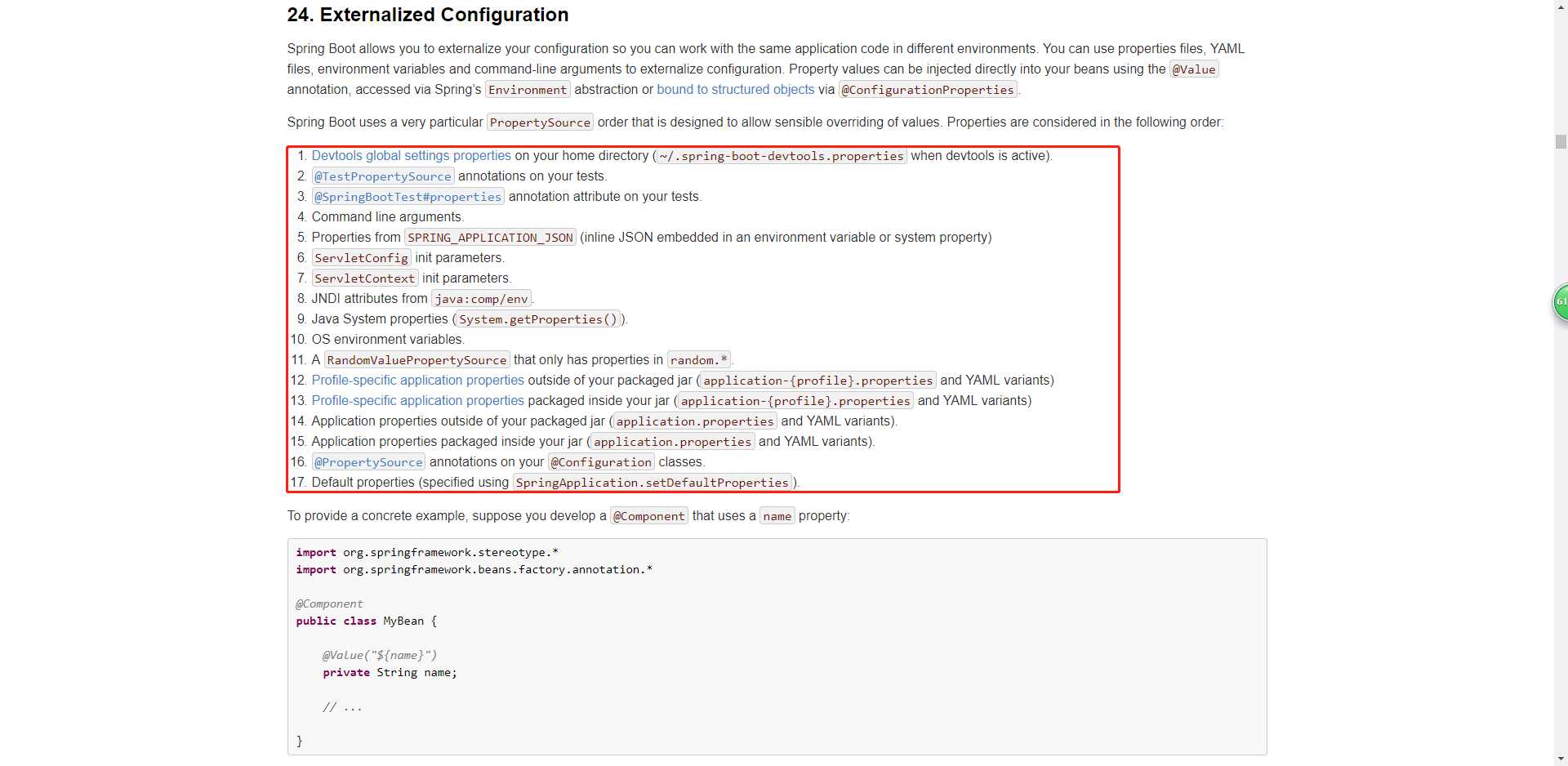Click the @Component inline code in sentence
This screenshot has width=1568, height=766.
click(x=648, y=516)
